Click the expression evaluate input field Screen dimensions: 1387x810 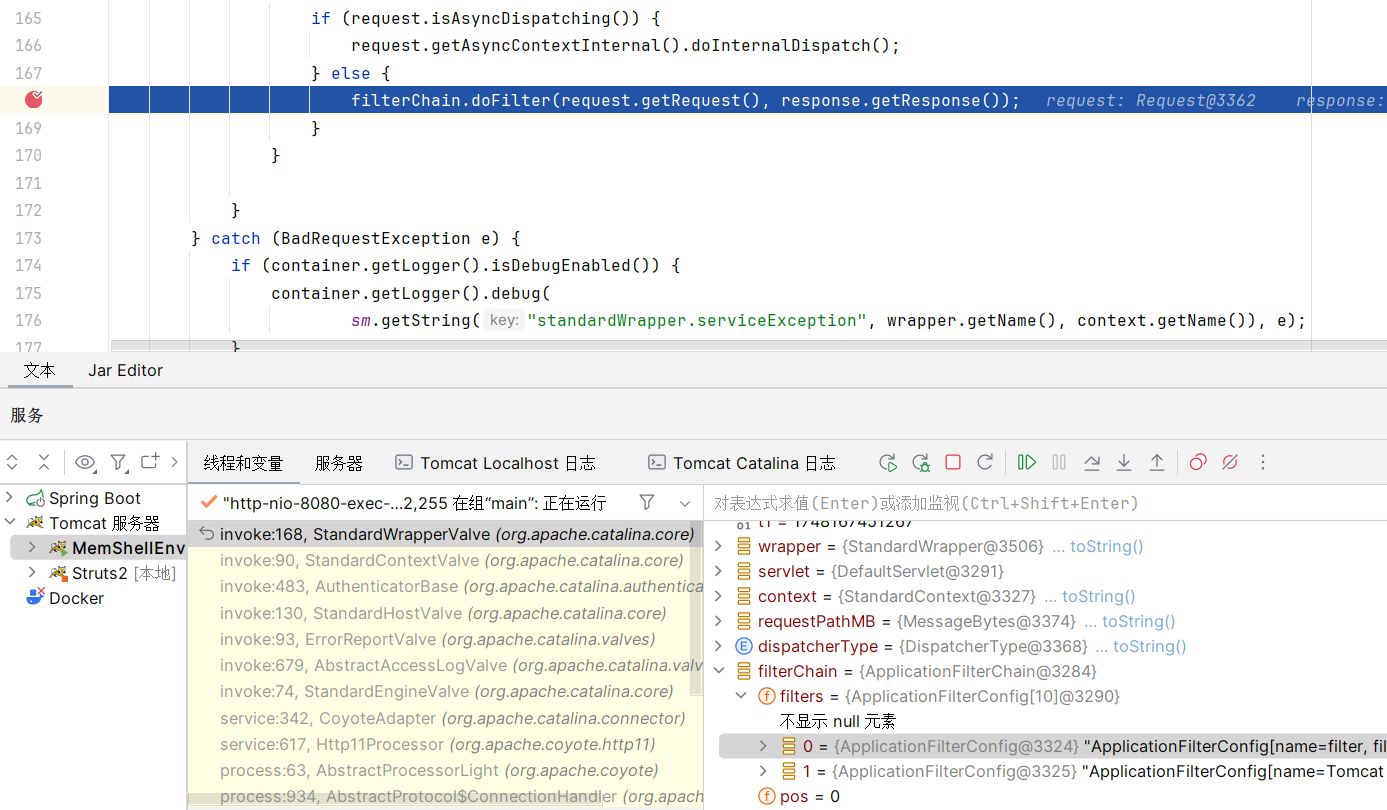tap(1045, 503)
